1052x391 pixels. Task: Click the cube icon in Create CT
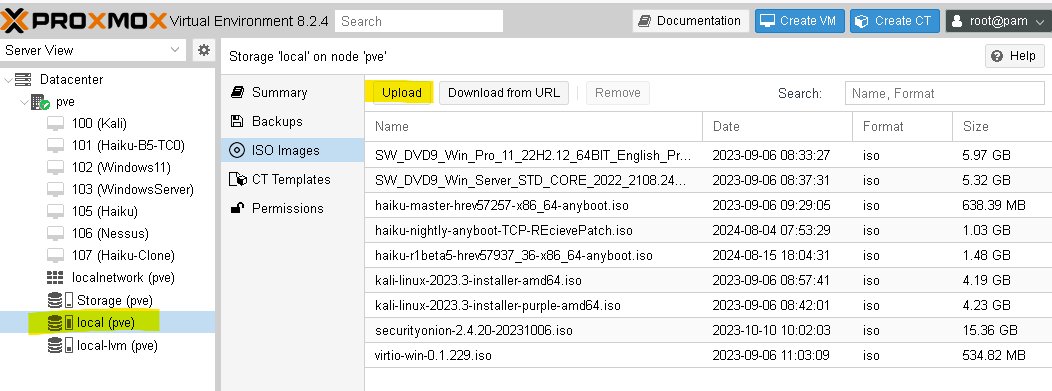point(862,21)
